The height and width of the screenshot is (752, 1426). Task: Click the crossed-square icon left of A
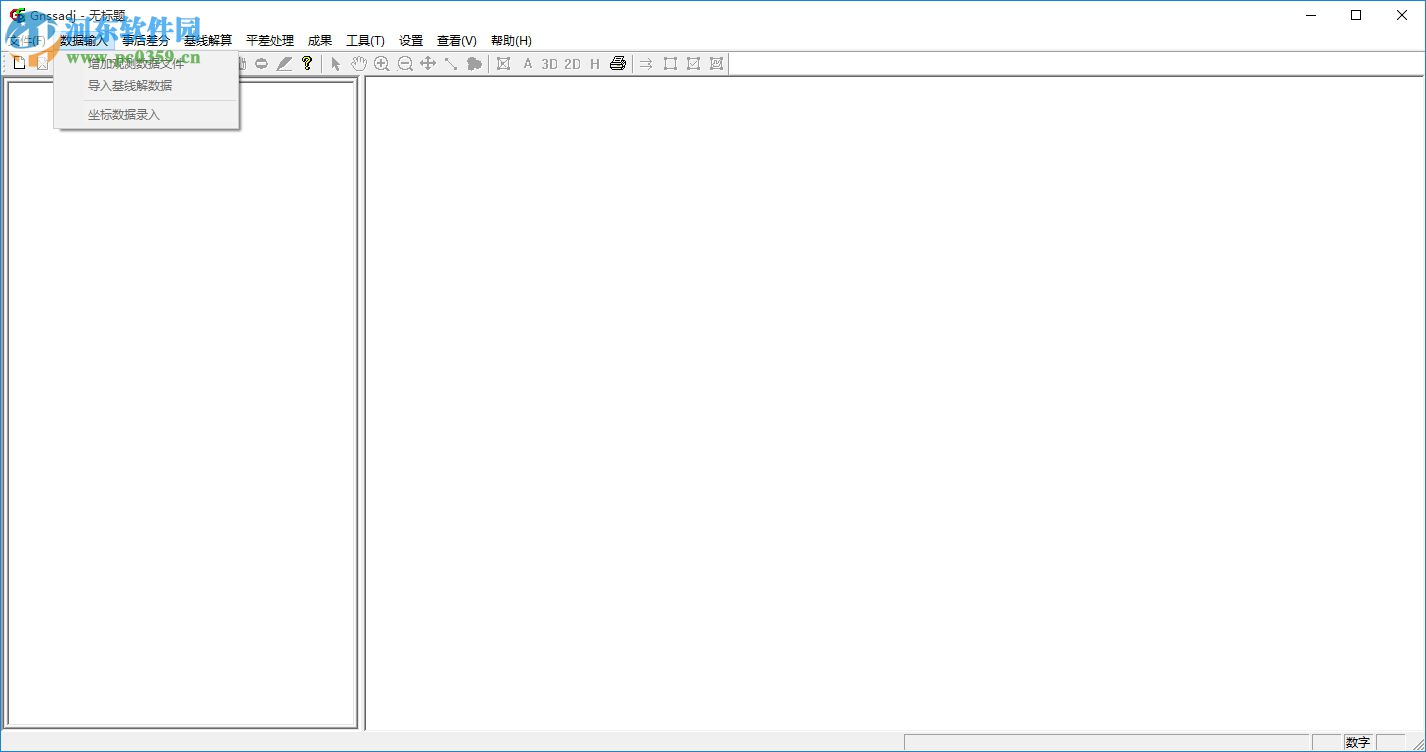(503, 64)
